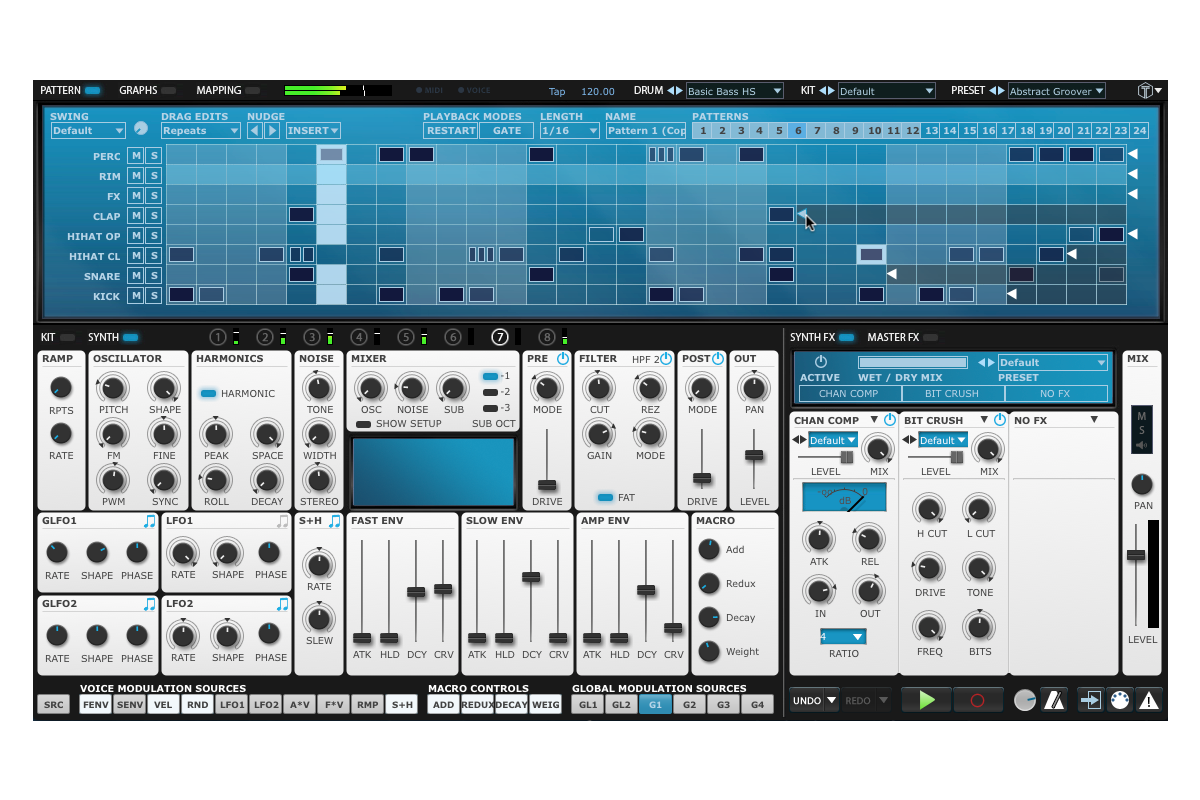Toggle S+H tempo sync note icon
Image resolution: width=1200 pixels, height=800 pixels.
[x=334, y=521]
